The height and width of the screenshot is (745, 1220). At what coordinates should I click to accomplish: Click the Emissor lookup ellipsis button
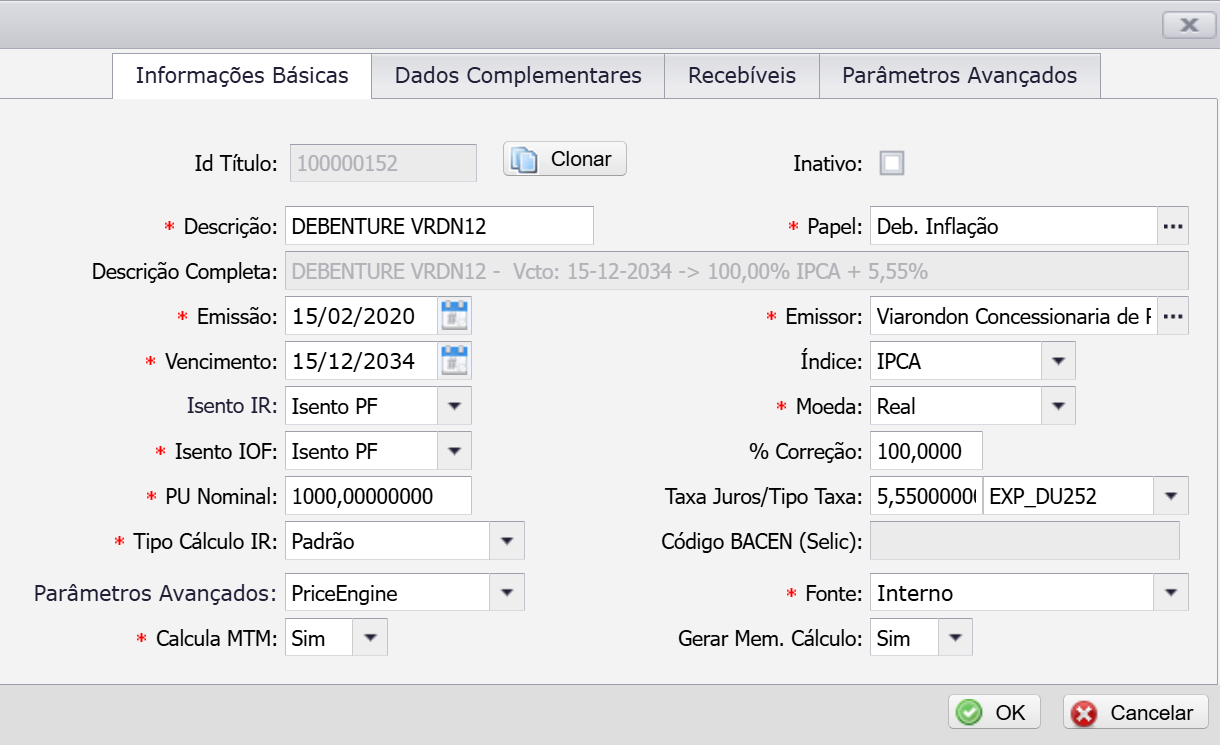[x=1173, y=317]
